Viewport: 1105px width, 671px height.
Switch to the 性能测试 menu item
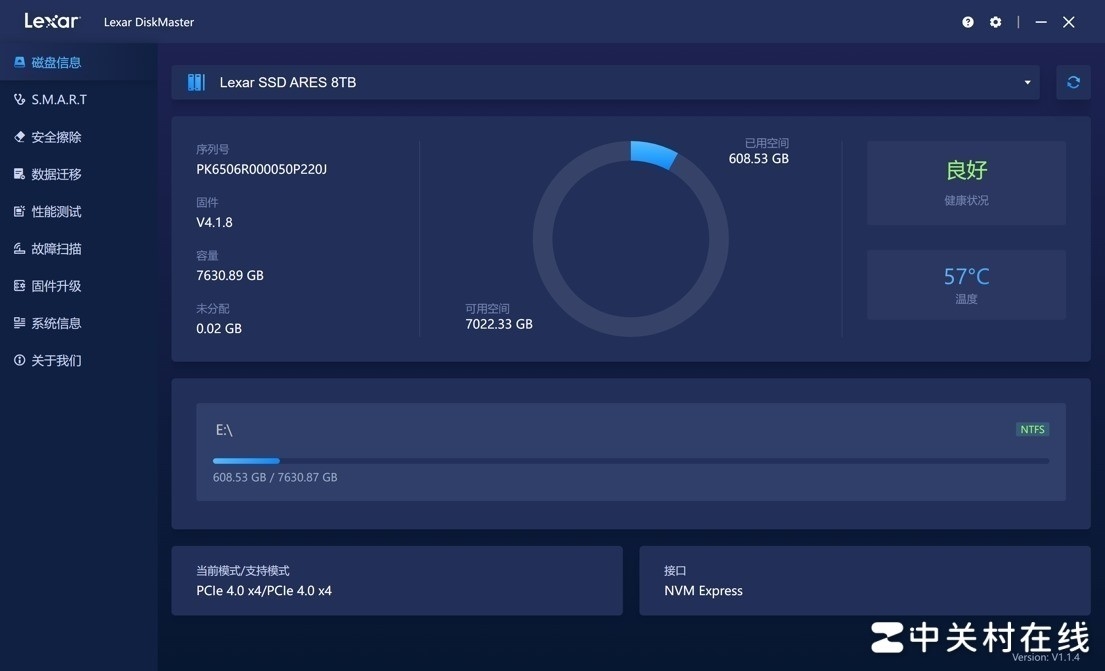point(56,212)
